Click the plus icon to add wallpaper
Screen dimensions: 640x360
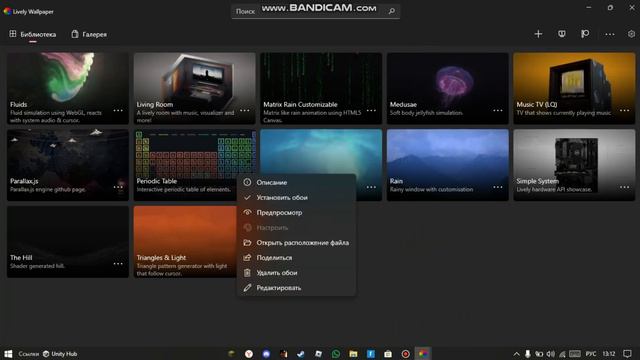coord(538,34)
